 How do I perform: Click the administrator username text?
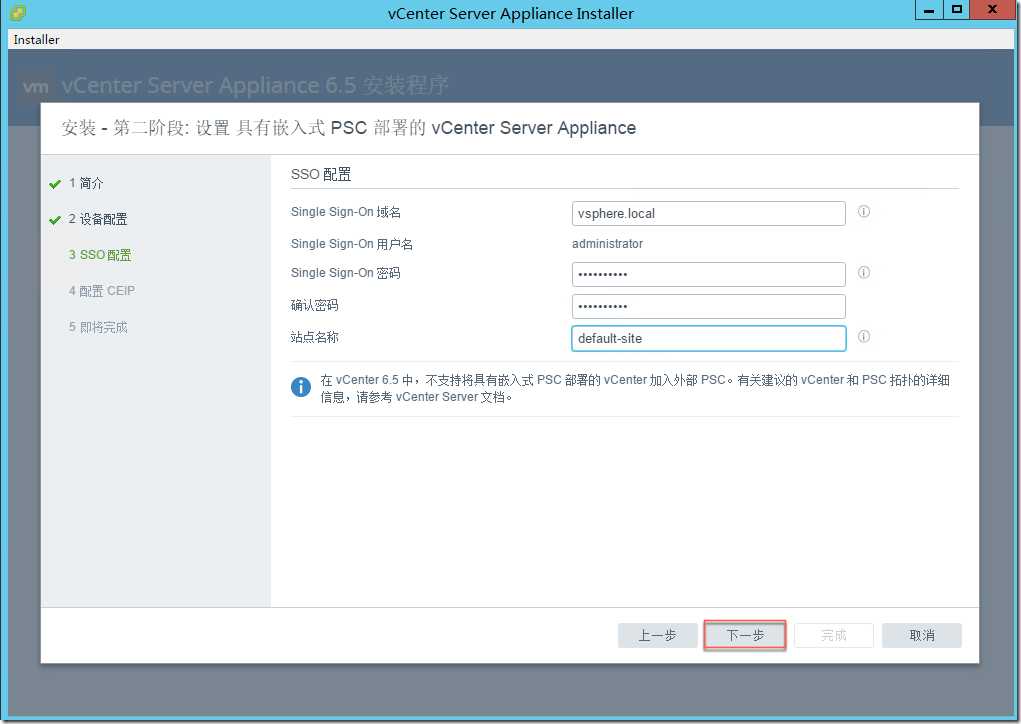click(608, 244)
